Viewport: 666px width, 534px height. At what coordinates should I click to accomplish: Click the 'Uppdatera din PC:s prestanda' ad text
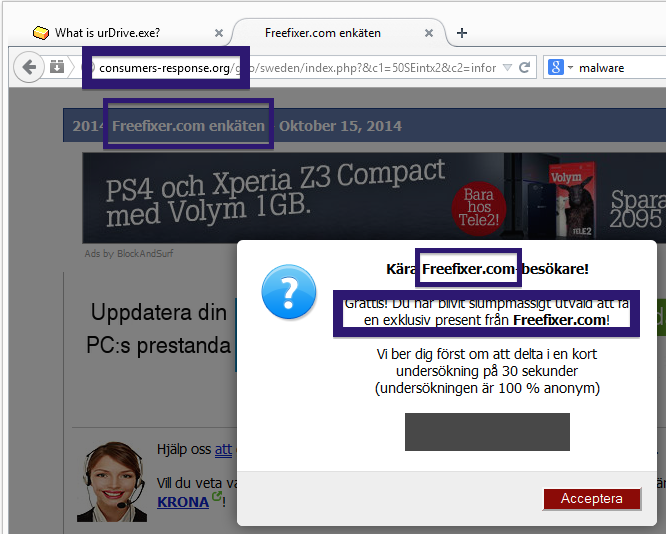tap(158, 328)
